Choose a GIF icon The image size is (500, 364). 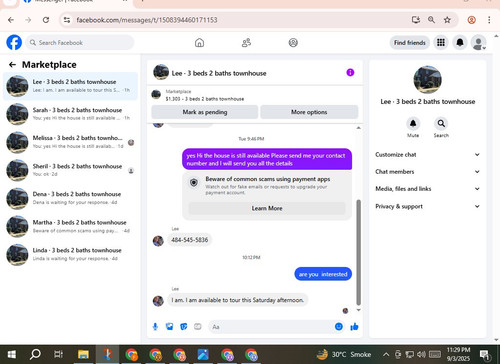point(198,327)
